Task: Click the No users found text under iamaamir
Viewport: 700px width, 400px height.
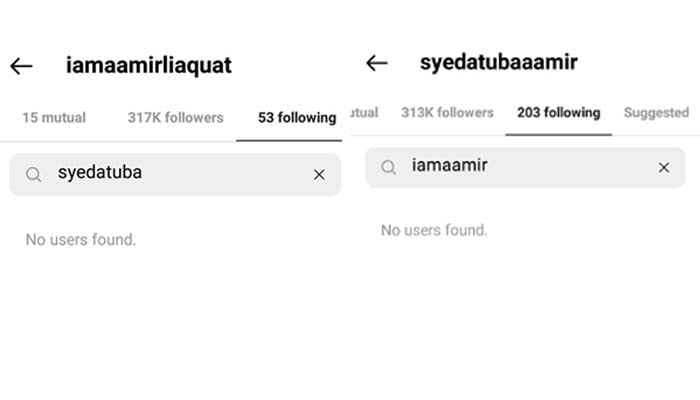Action: (x=434, y=230)
